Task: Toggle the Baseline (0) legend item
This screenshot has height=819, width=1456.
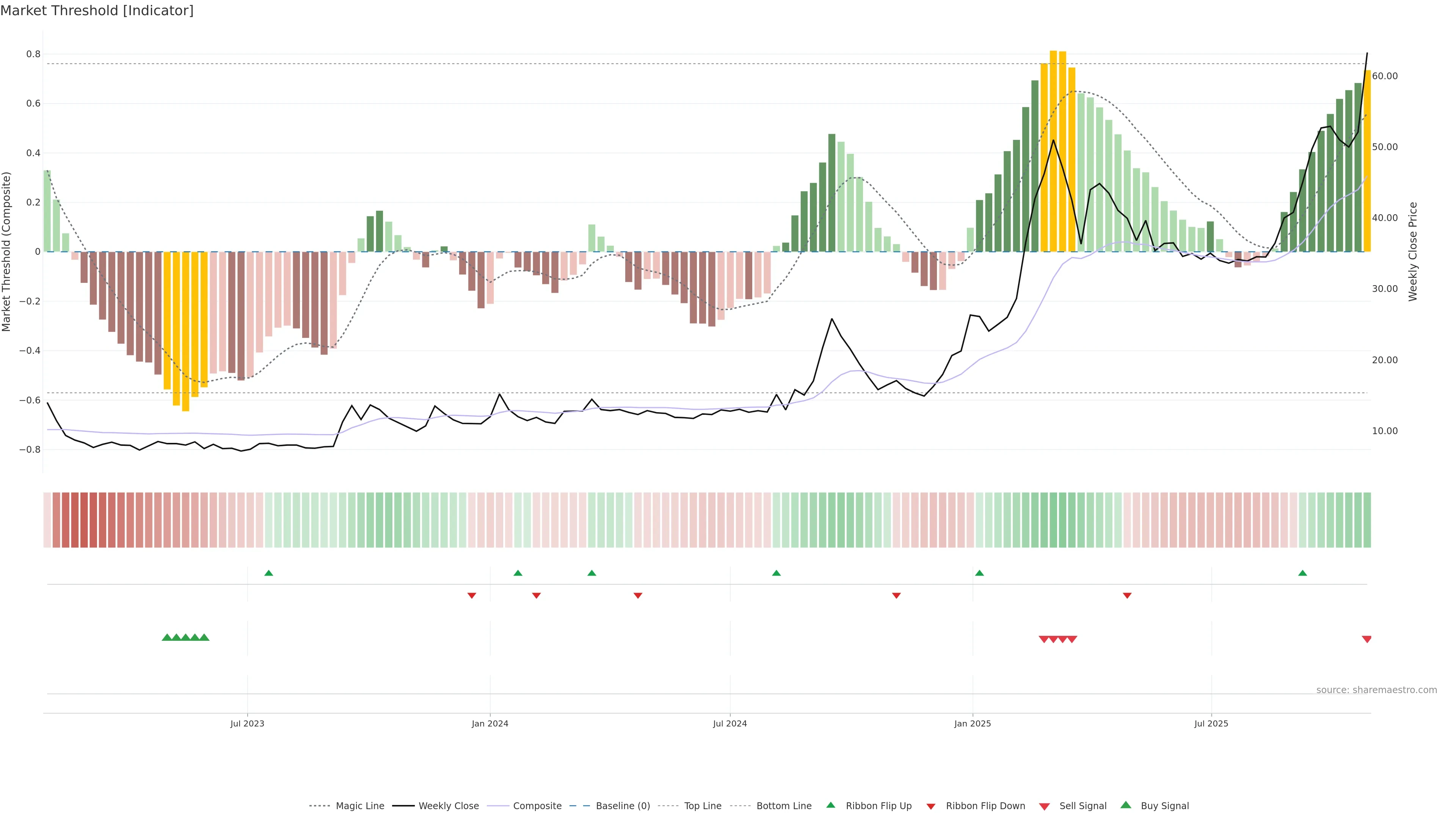Action: [622, 806]
